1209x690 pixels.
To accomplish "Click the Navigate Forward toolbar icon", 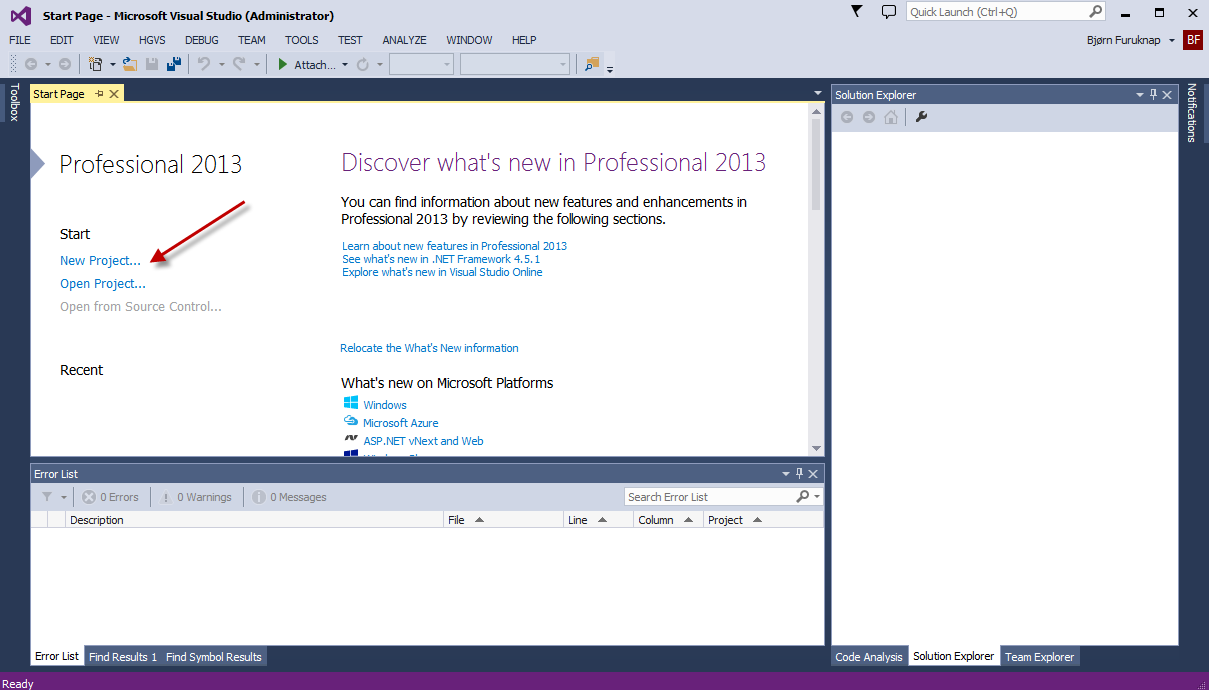I will [65, 64].
